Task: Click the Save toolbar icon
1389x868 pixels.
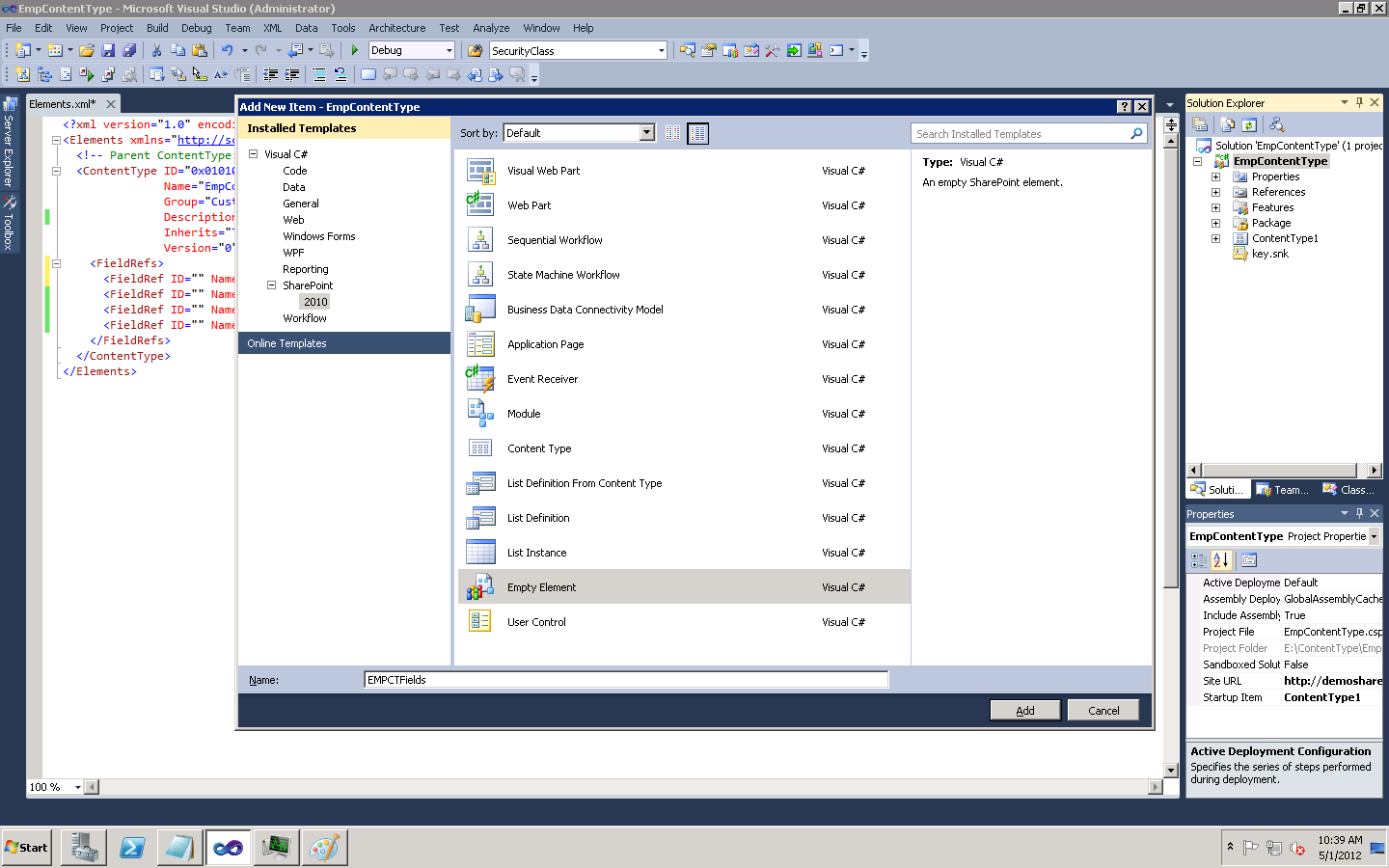Action: pos(108,50)
